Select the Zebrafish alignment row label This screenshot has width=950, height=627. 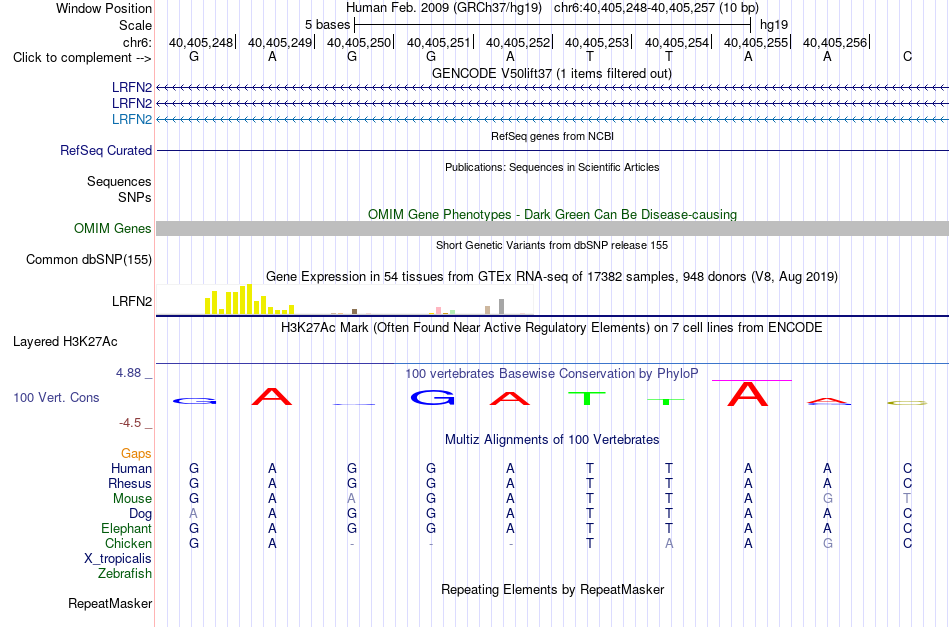[125, 573]
